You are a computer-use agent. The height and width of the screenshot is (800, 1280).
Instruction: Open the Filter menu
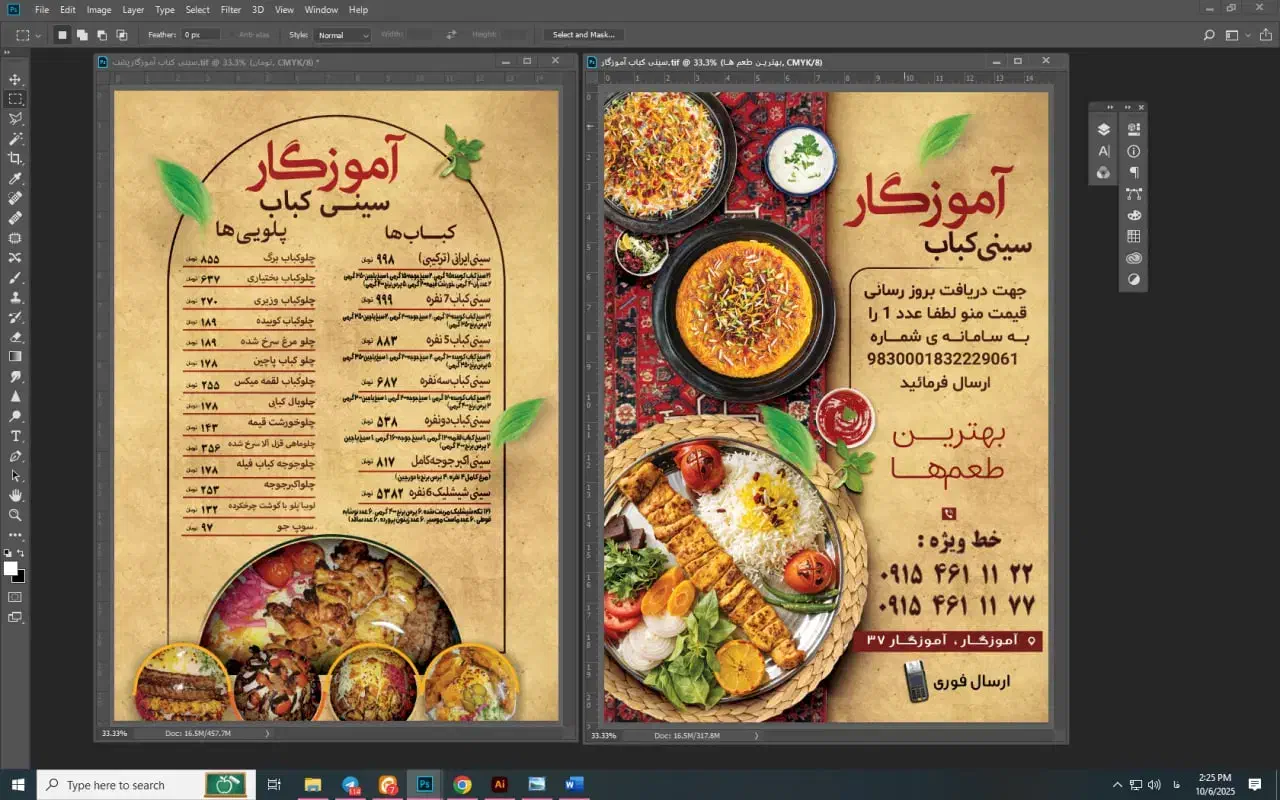point(231,10)
